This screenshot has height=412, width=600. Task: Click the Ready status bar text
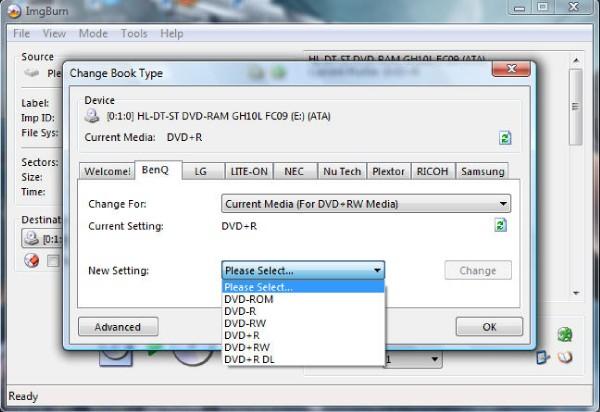point(23,396)
